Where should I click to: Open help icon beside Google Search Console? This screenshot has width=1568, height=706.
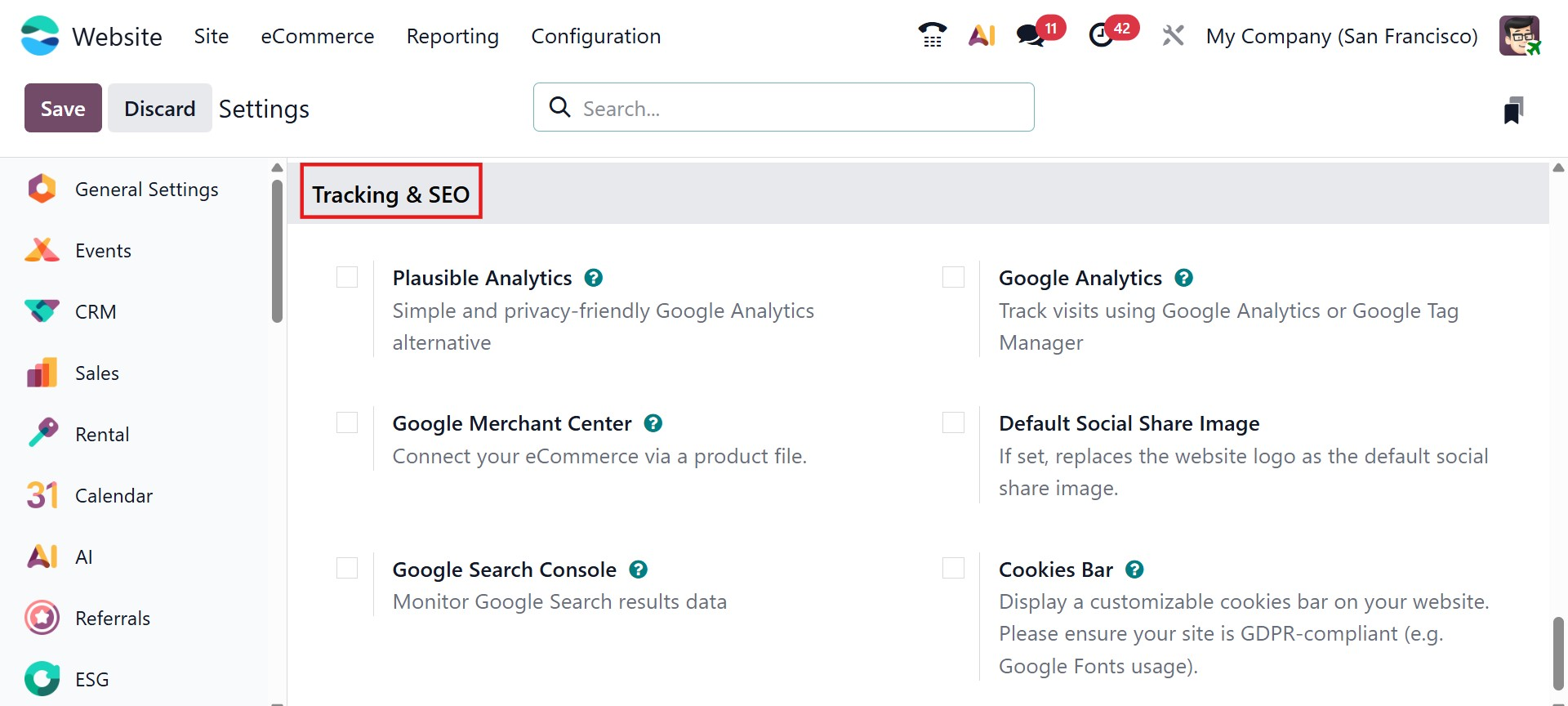tap(639, 570)
